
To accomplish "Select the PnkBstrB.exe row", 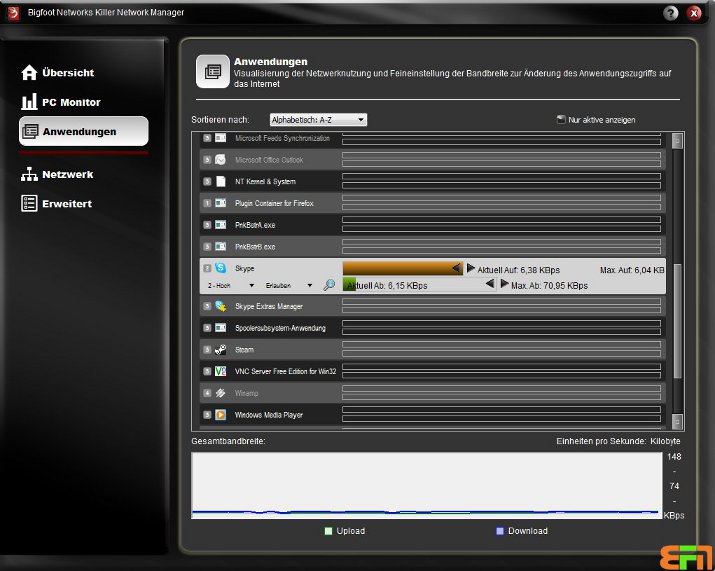I will 433,246.
